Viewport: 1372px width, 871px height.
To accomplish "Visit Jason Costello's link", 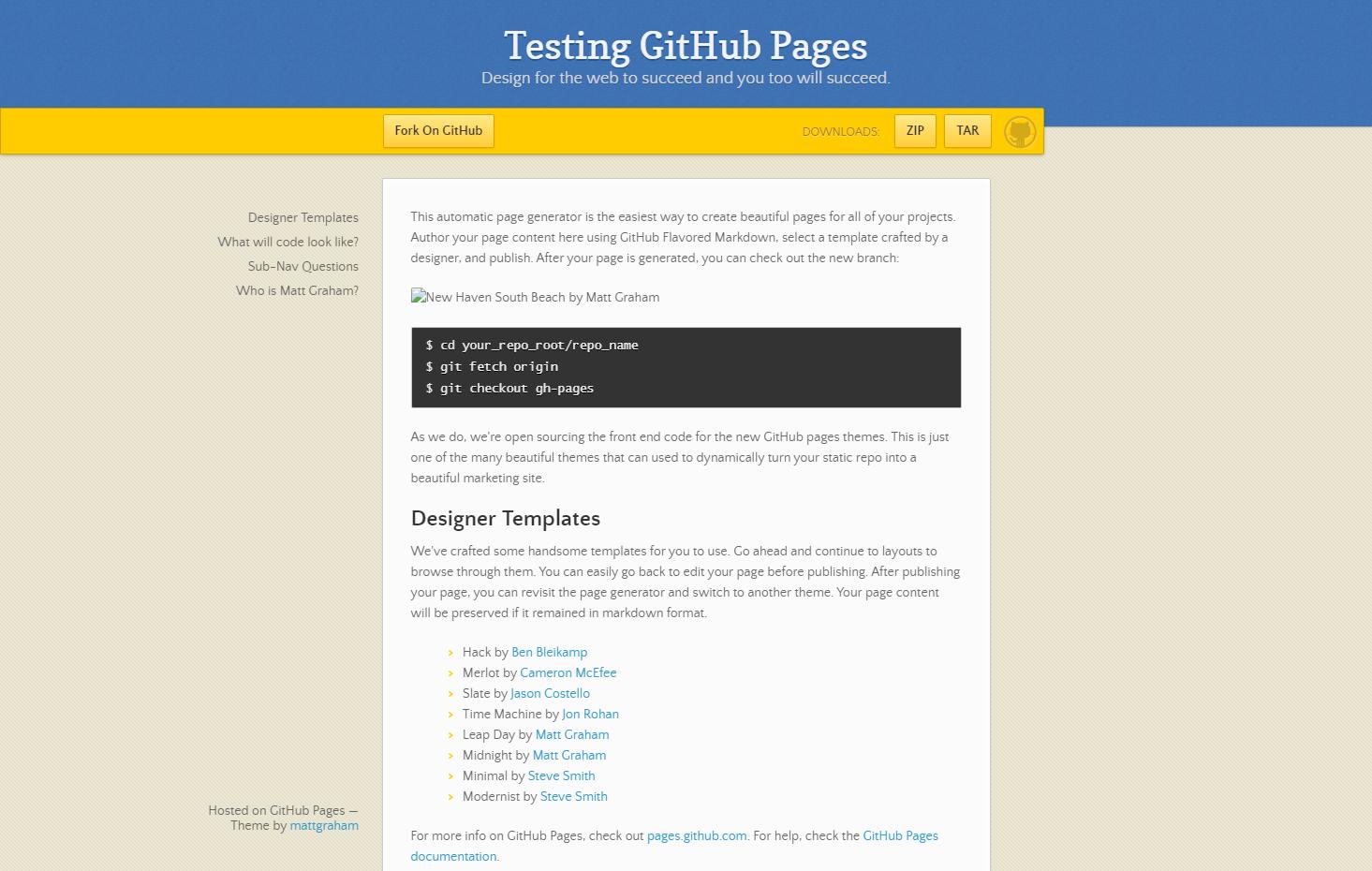I will tap(550, 693).
